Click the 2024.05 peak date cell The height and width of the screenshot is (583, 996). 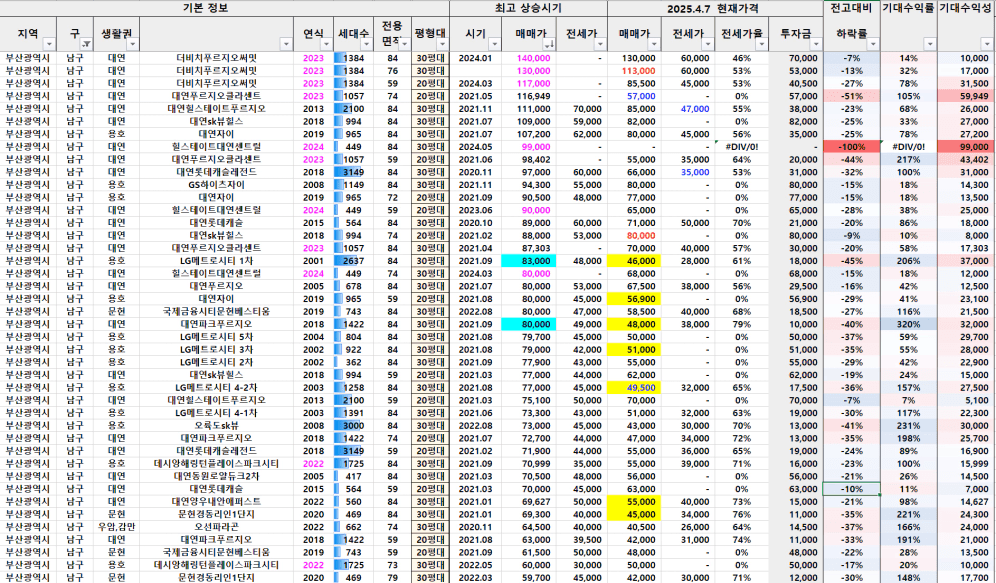(x=475, y=147)
